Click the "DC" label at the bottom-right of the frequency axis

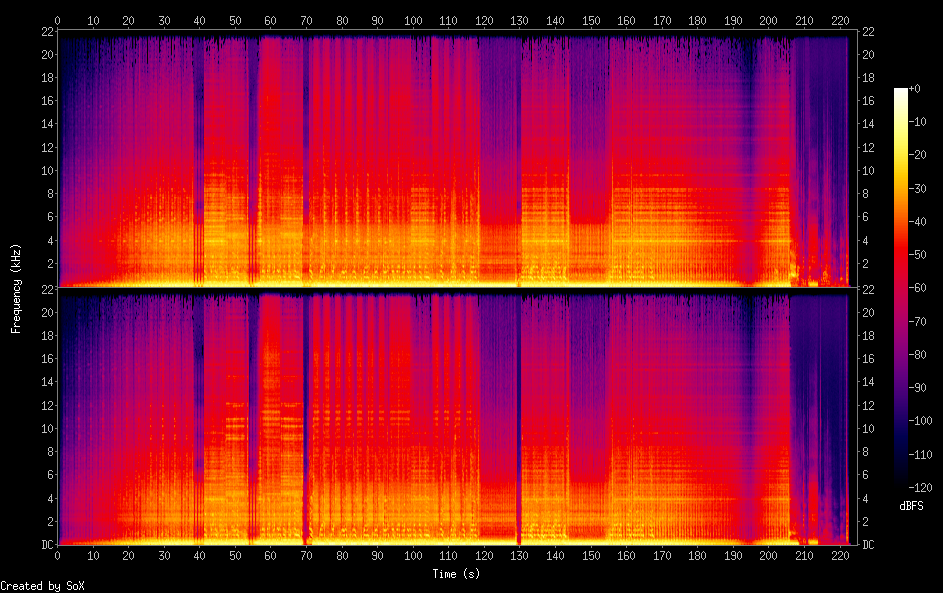tap(869, 545)
